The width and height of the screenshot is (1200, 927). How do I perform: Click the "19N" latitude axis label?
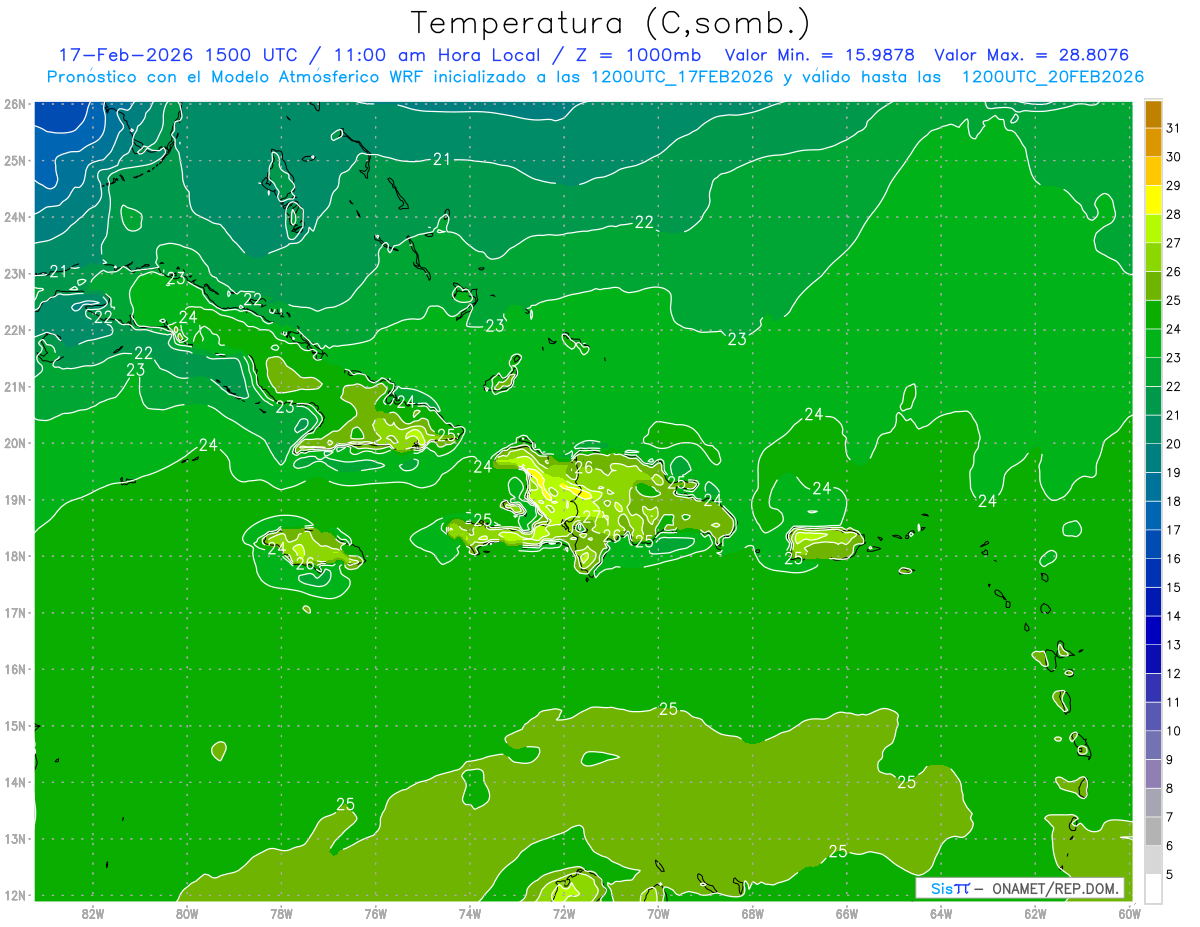[14, 499]
